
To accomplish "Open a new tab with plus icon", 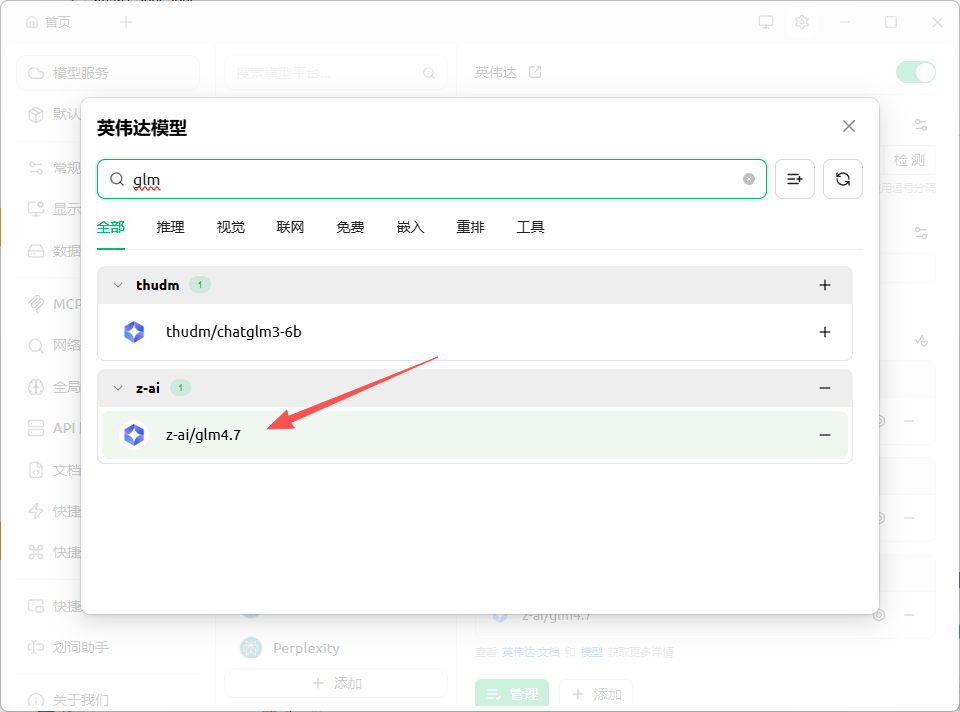I will pyautogui.click(x=126, y=22).
